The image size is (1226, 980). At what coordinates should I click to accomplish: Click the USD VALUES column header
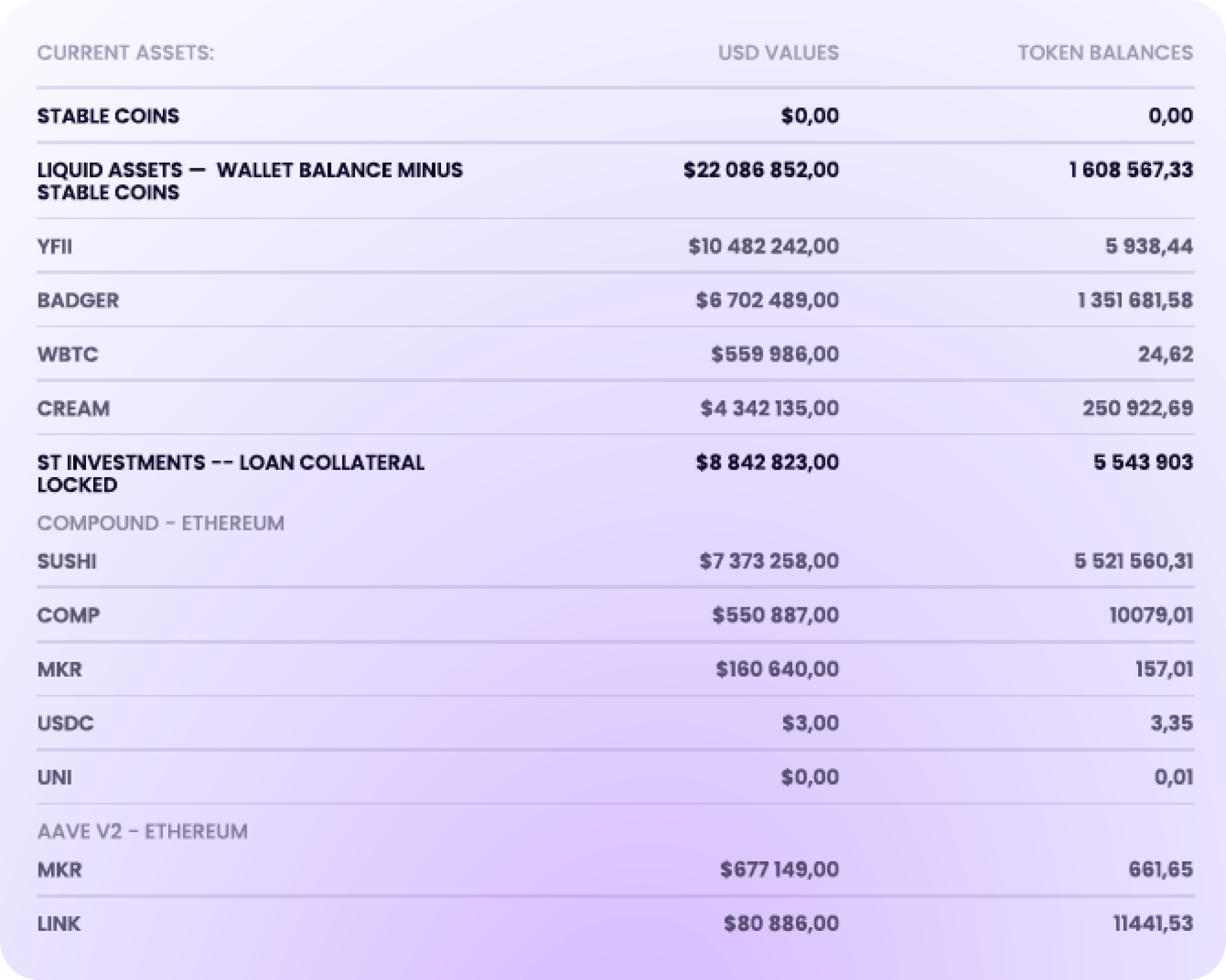pyautogui.click(x=778, y=53)
